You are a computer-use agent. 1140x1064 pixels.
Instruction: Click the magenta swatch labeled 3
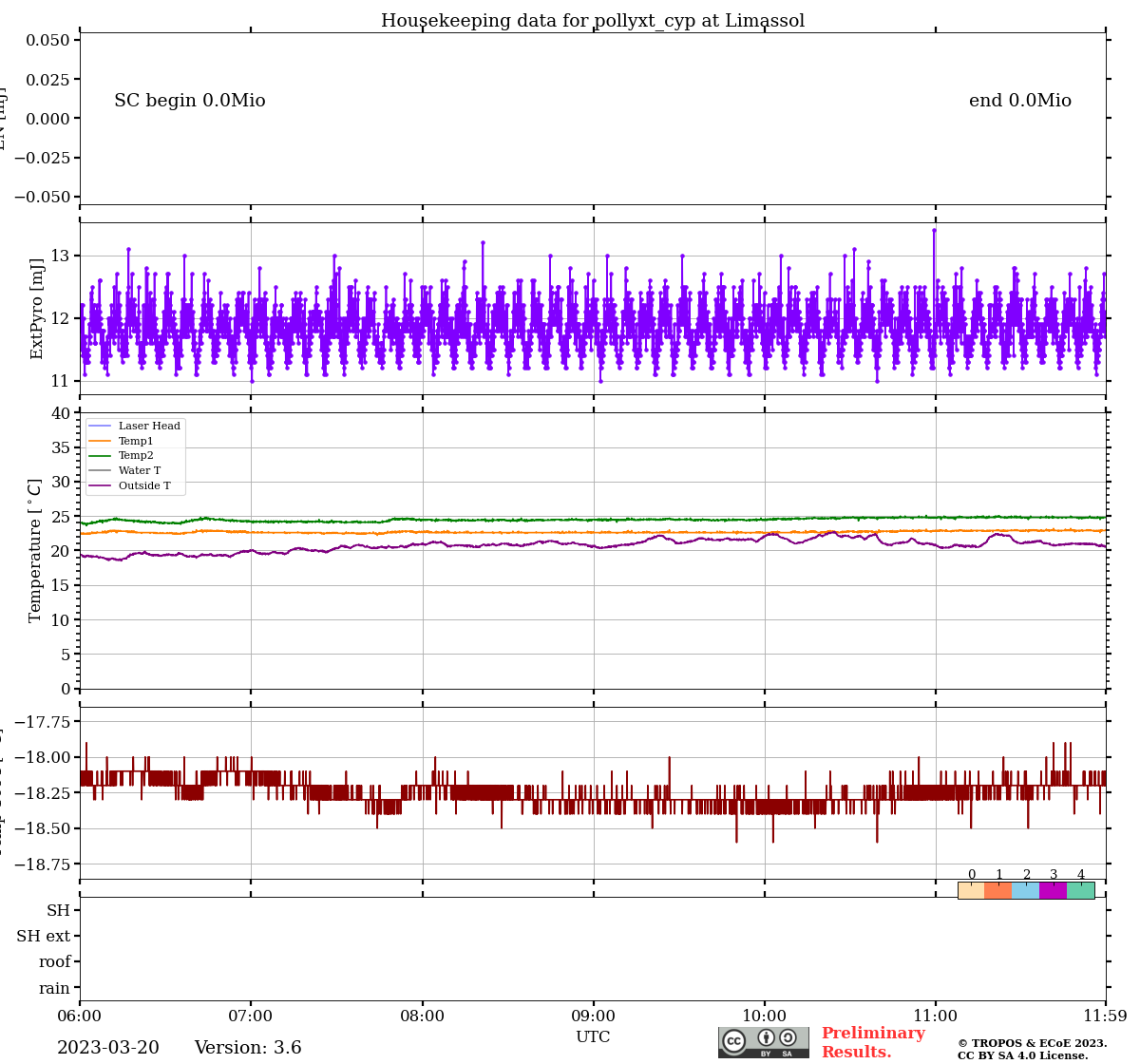click(x=1053, y=890)
